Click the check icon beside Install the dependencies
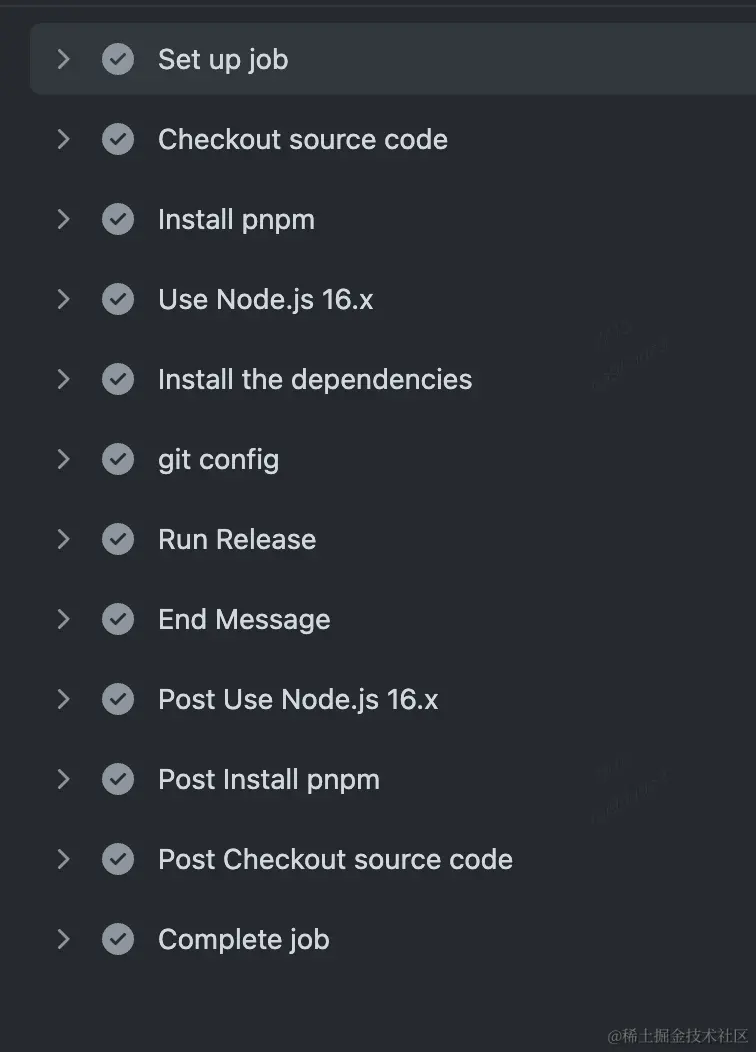 118,379
